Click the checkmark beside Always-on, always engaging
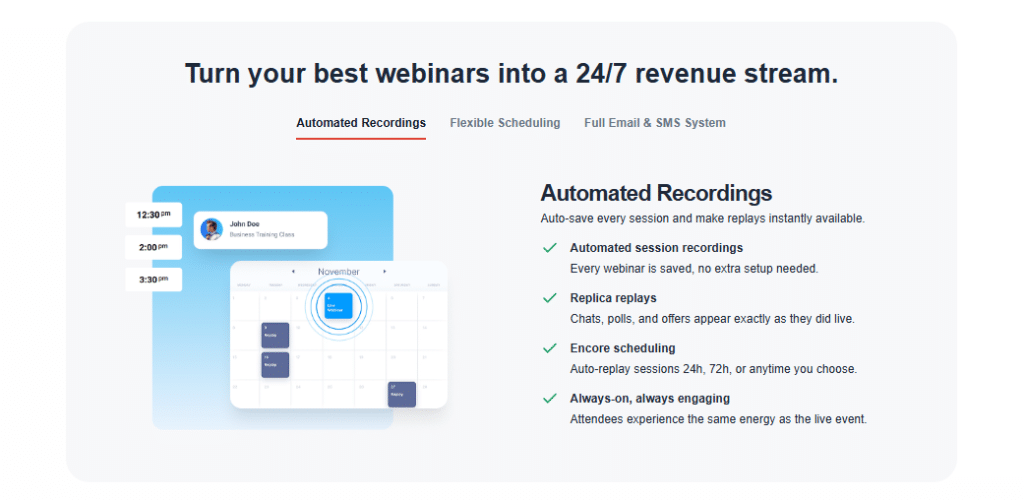 [x=550, y=398]
